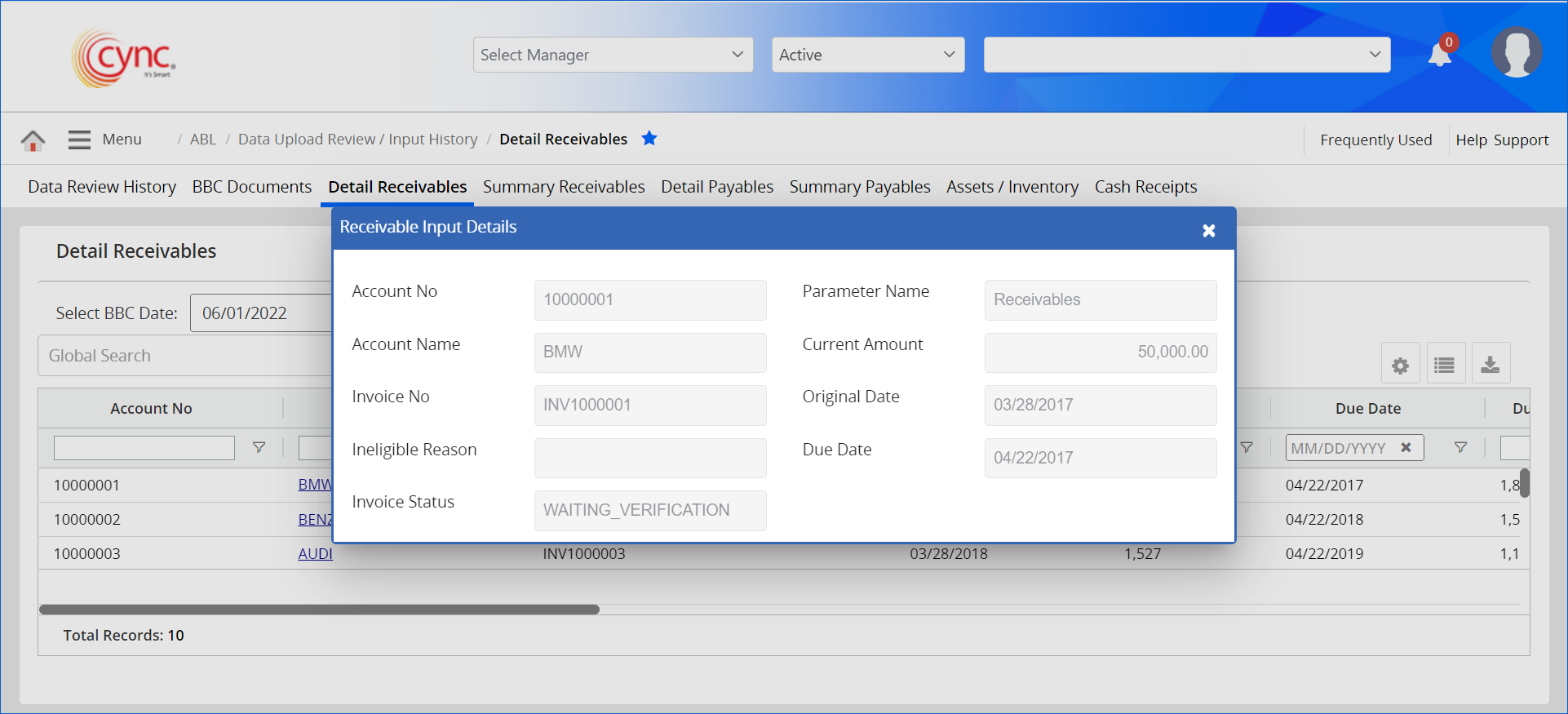Click the horizontal table scrollbar
The image size is (1568, 714).
click(319, 610)
